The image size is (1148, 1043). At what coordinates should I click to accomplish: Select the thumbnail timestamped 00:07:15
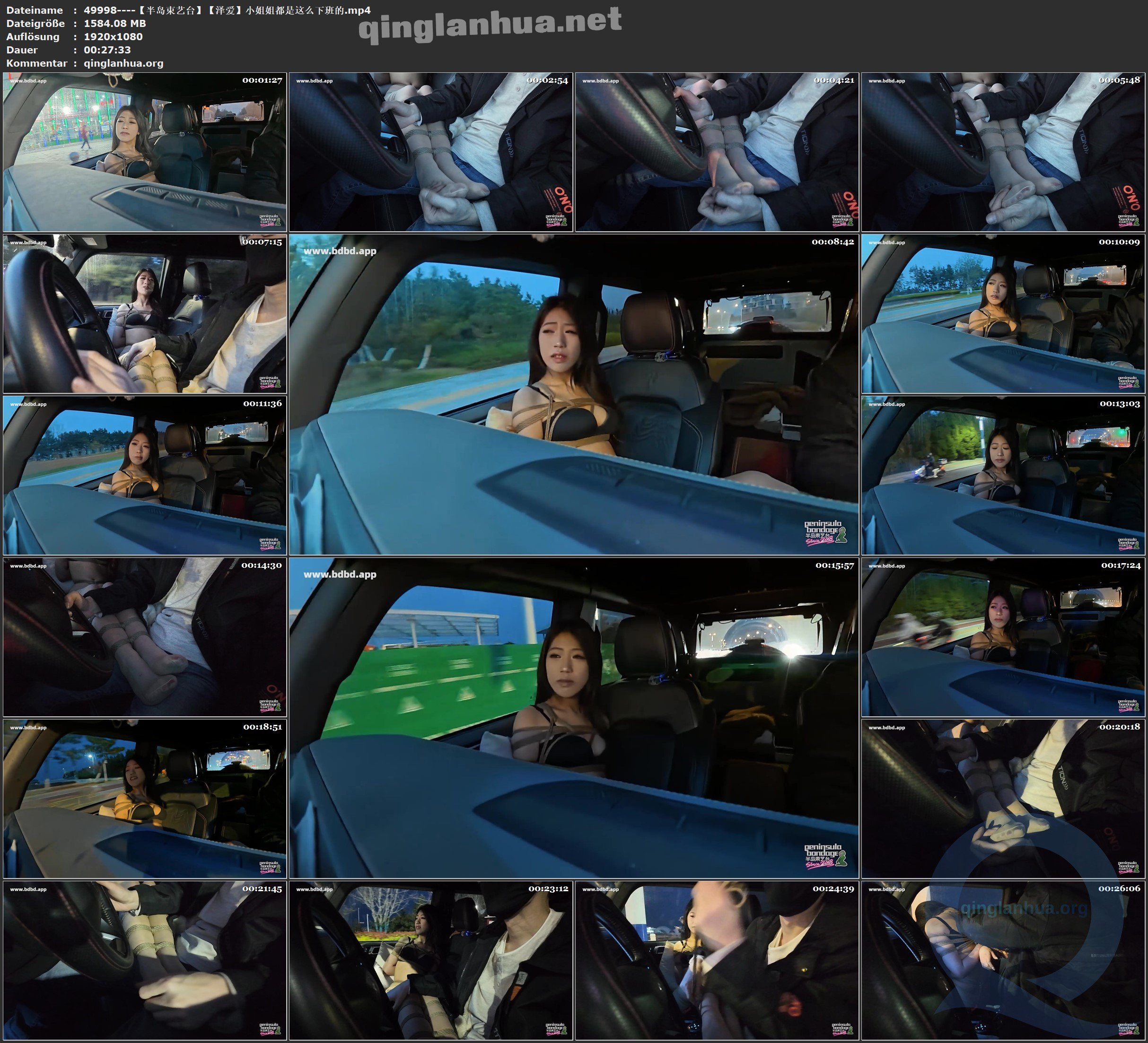tap(145, 313)
